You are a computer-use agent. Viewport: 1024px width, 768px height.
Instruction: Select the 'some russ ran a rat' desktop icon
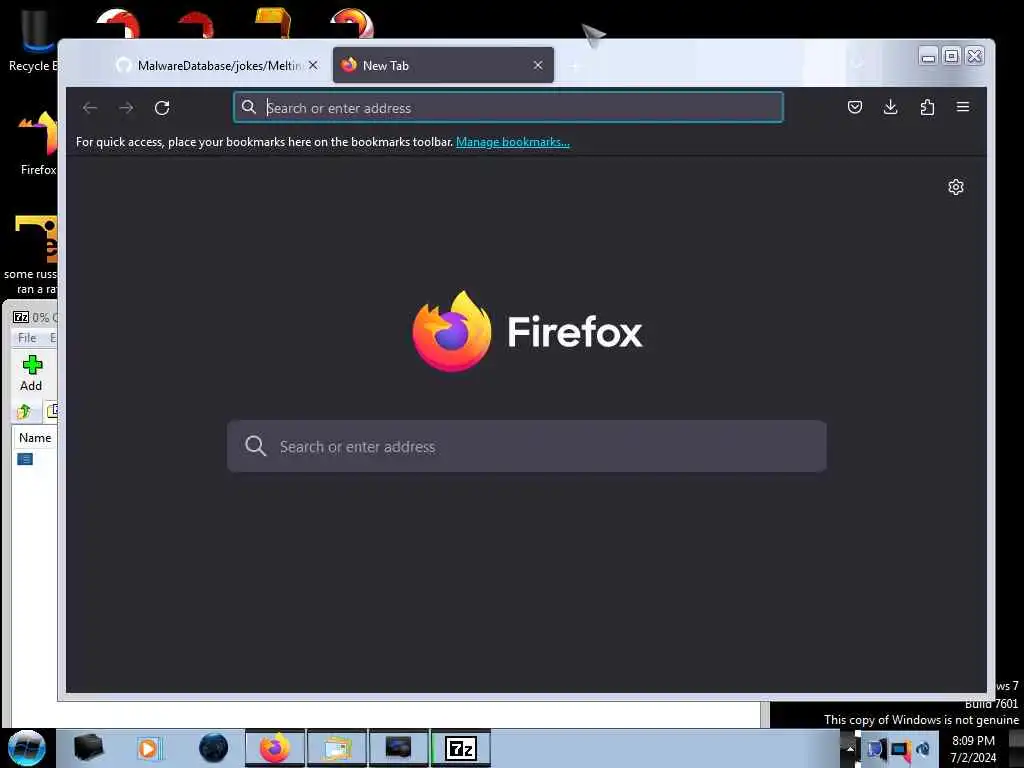[x=33, y=255]
